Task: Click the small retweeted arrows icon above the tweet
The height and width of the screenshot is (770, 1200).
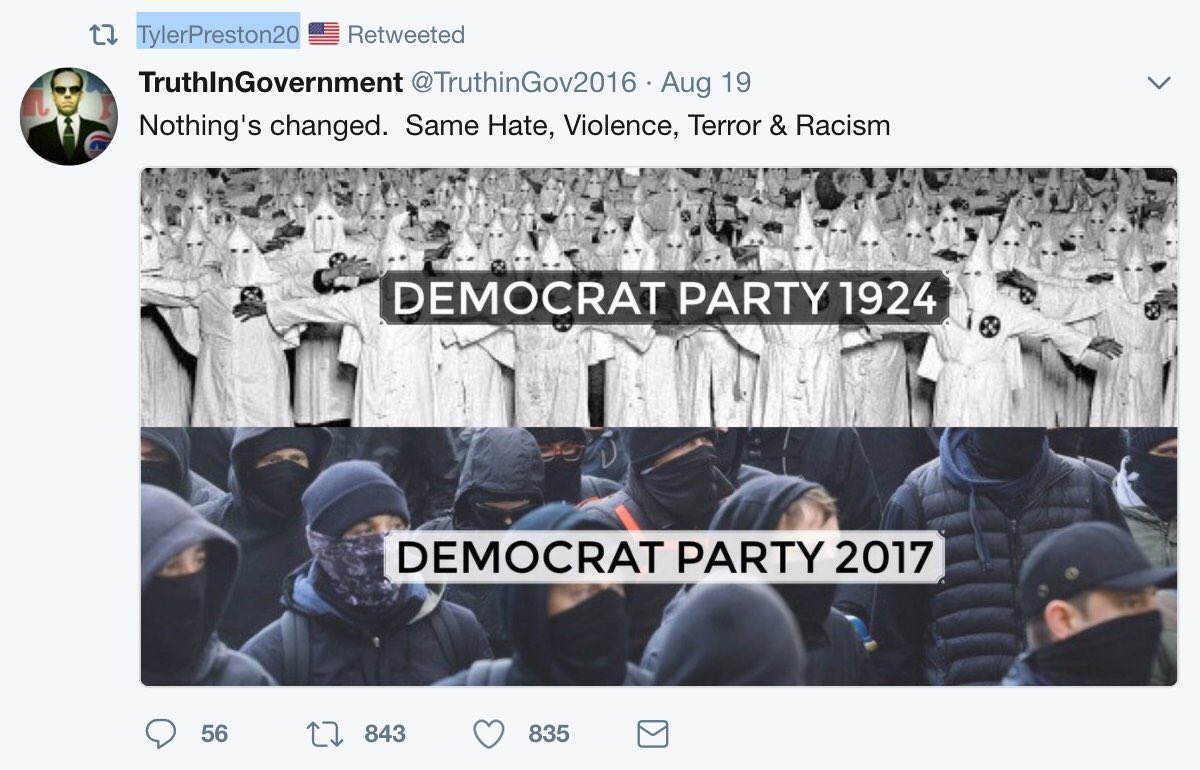Action: pyautogui.click(x=103, y=35)
